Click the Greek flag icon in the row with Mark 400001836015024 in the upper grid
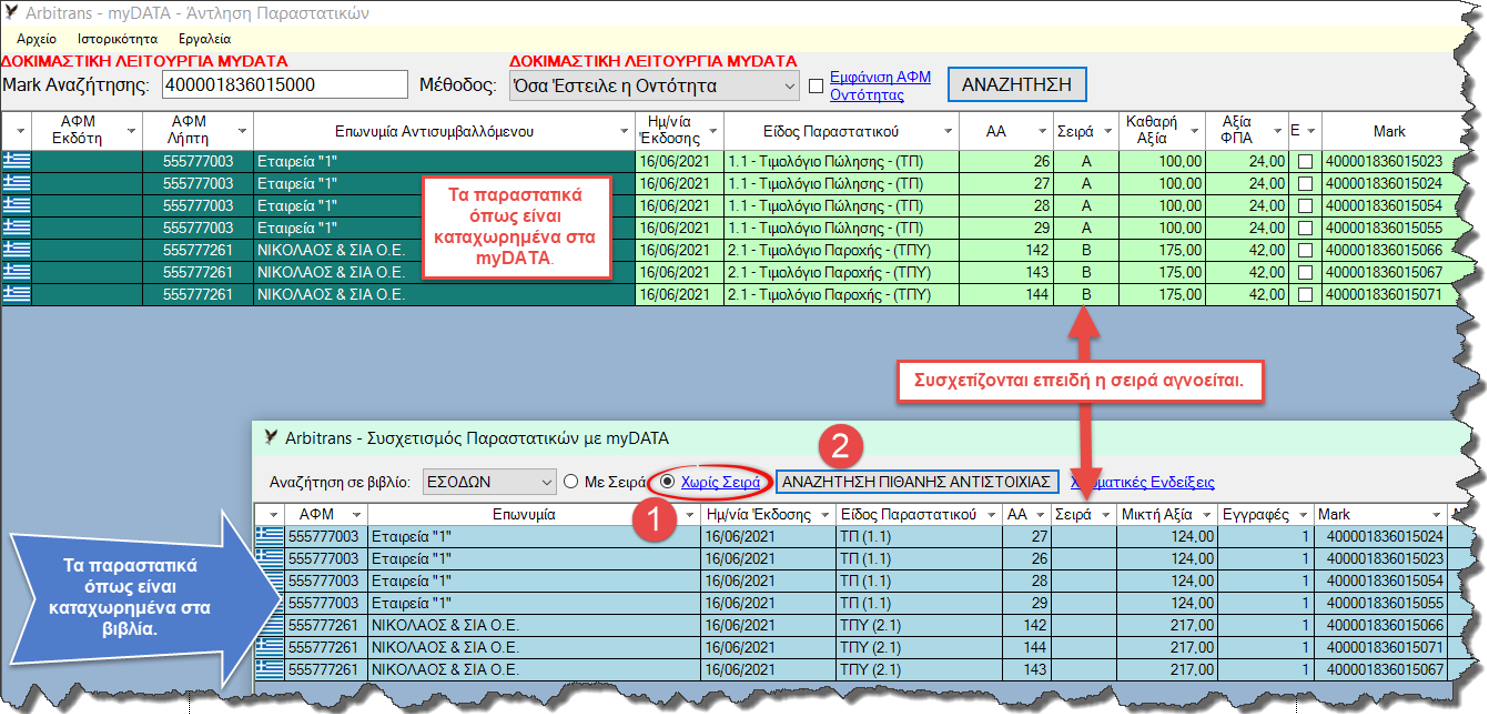This screenshot has width=1487, height=714. pos(17,183)
